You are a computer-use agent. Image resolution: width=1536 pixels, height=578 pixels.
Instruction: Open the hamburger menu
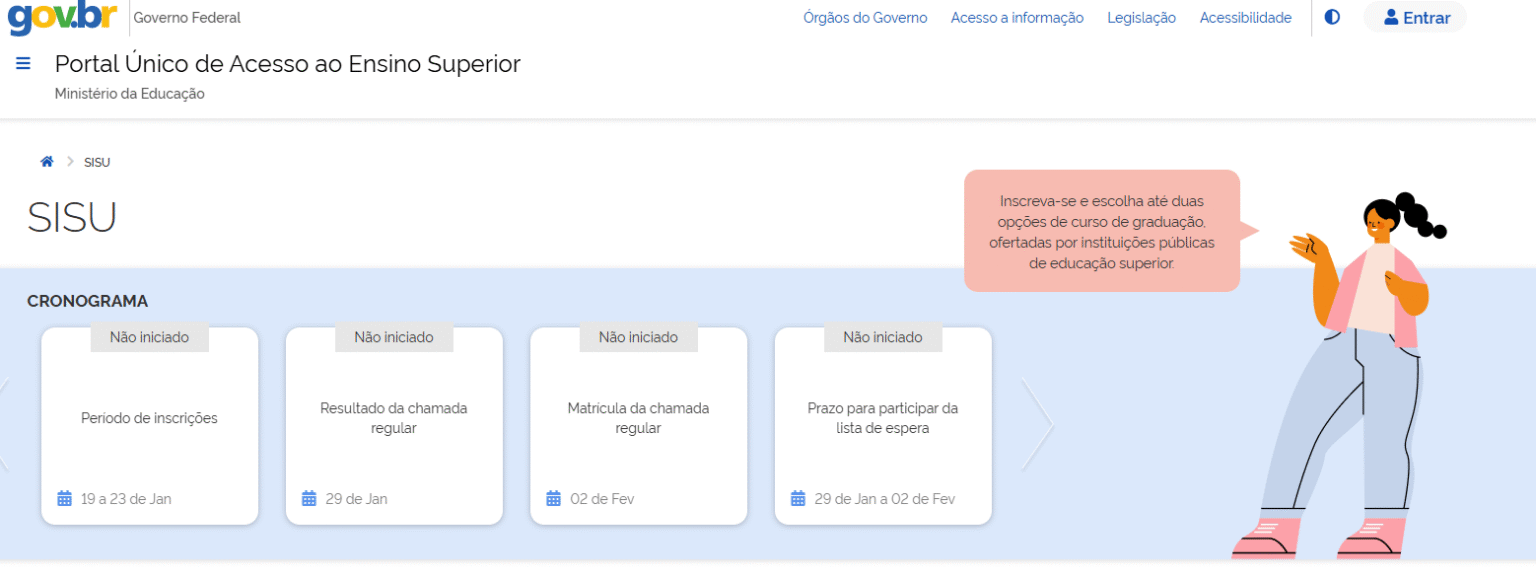click(x=24, y=64)
